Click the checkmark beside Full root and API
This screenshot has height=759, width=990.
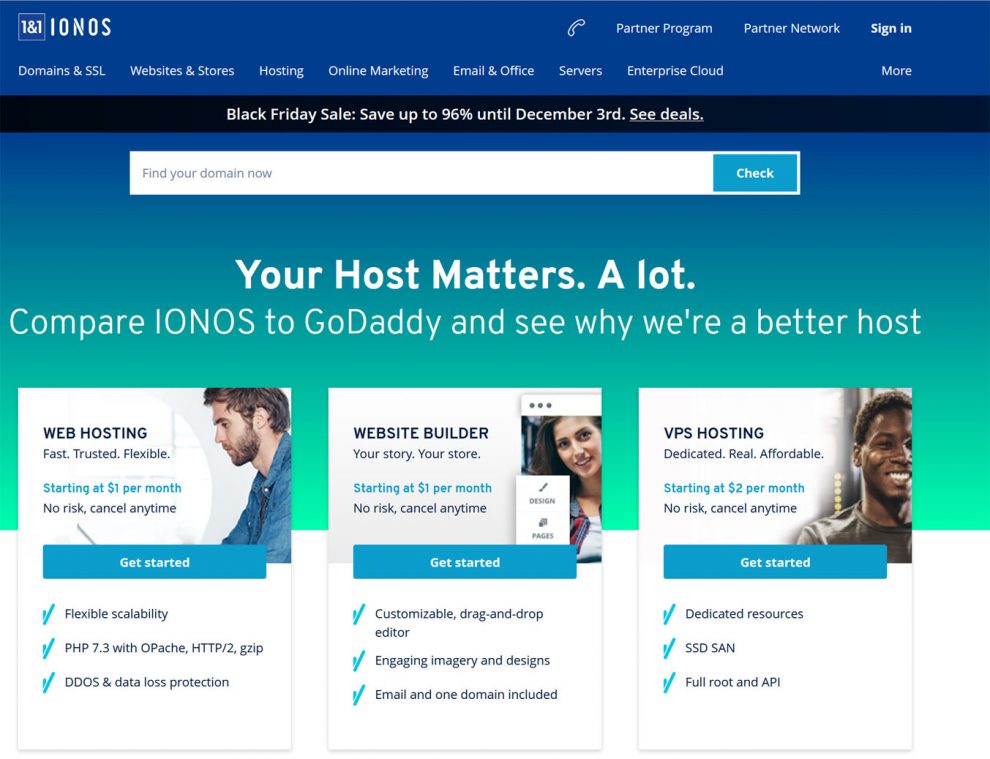[669, 682]
